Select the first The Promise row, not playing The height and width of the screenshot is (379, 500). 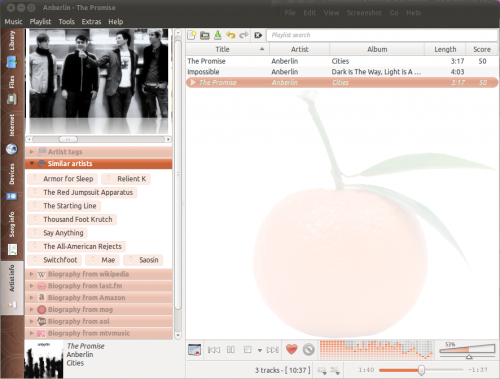342,61
